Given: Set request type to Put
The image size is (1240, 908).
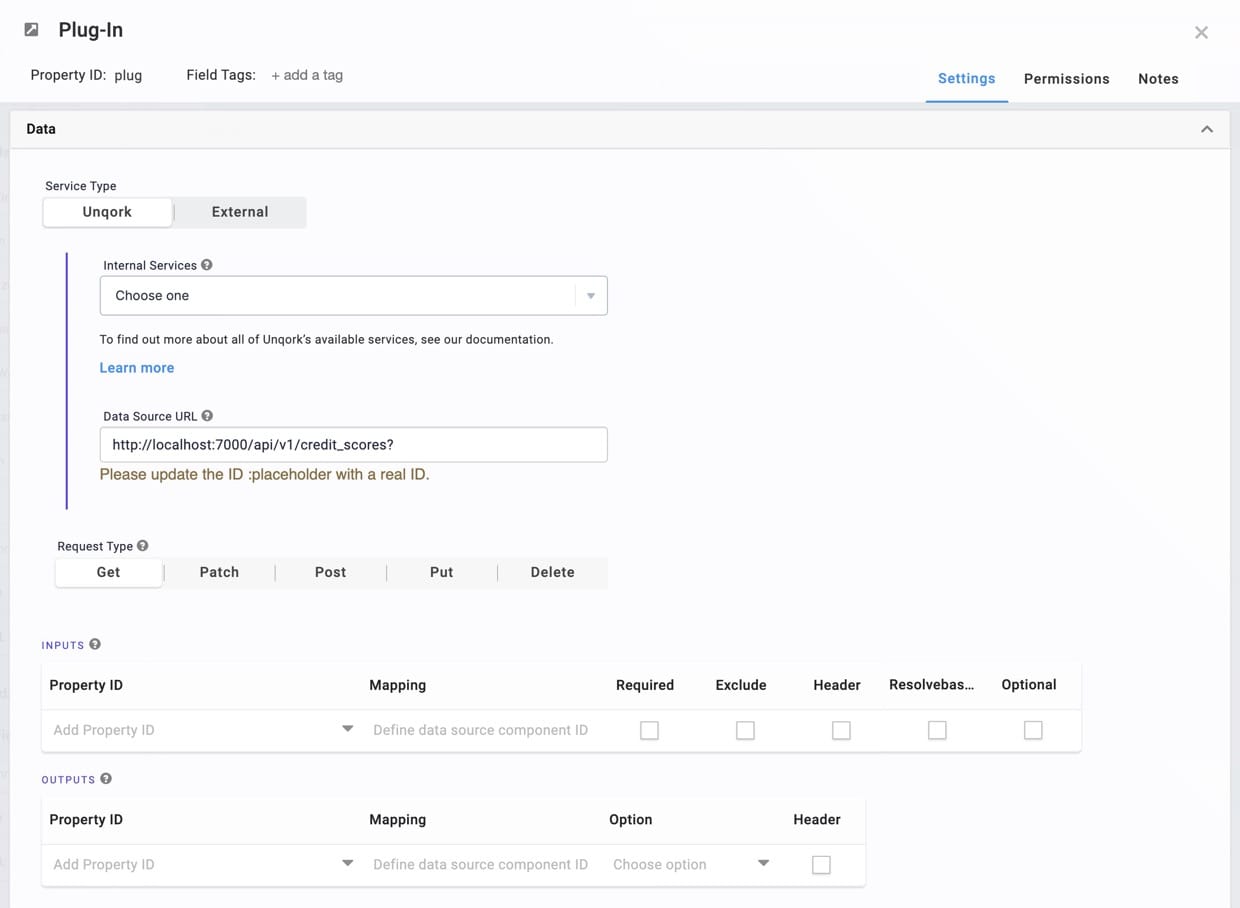Looking at the screenshot, I should [441, 572].
